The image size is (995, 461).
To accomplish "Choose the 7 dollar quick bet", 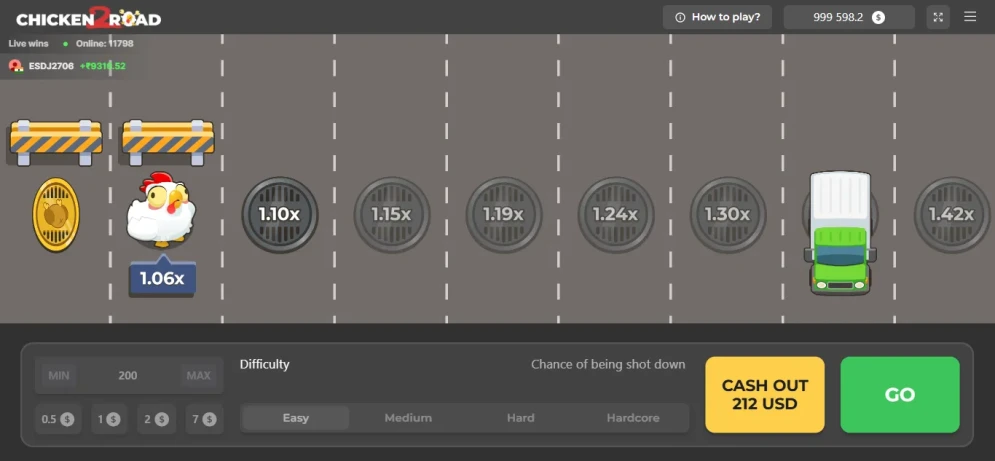I will [x=204, y=419].
